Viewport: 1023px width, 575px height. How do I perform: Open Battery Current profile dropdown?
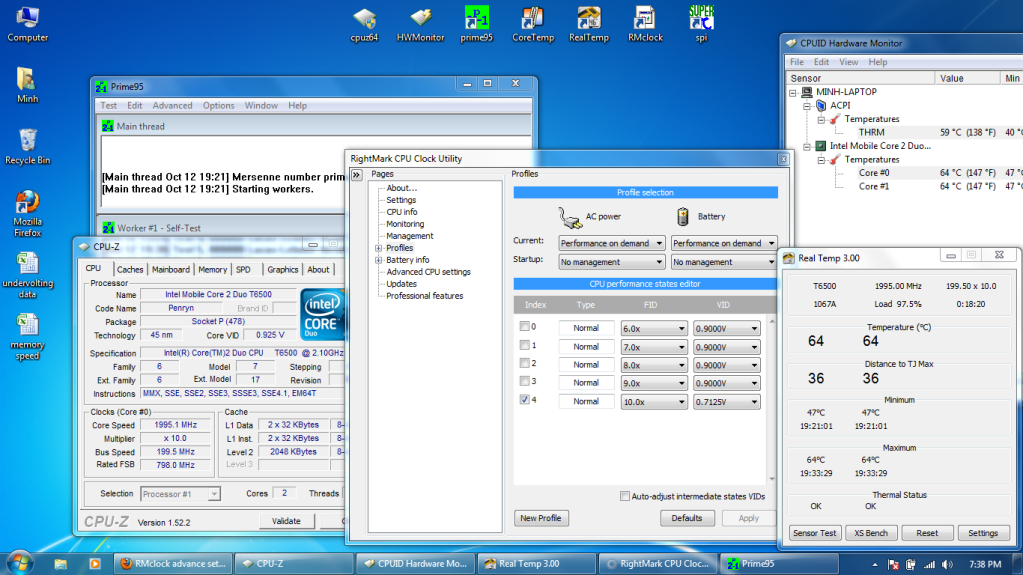point(724,243)
